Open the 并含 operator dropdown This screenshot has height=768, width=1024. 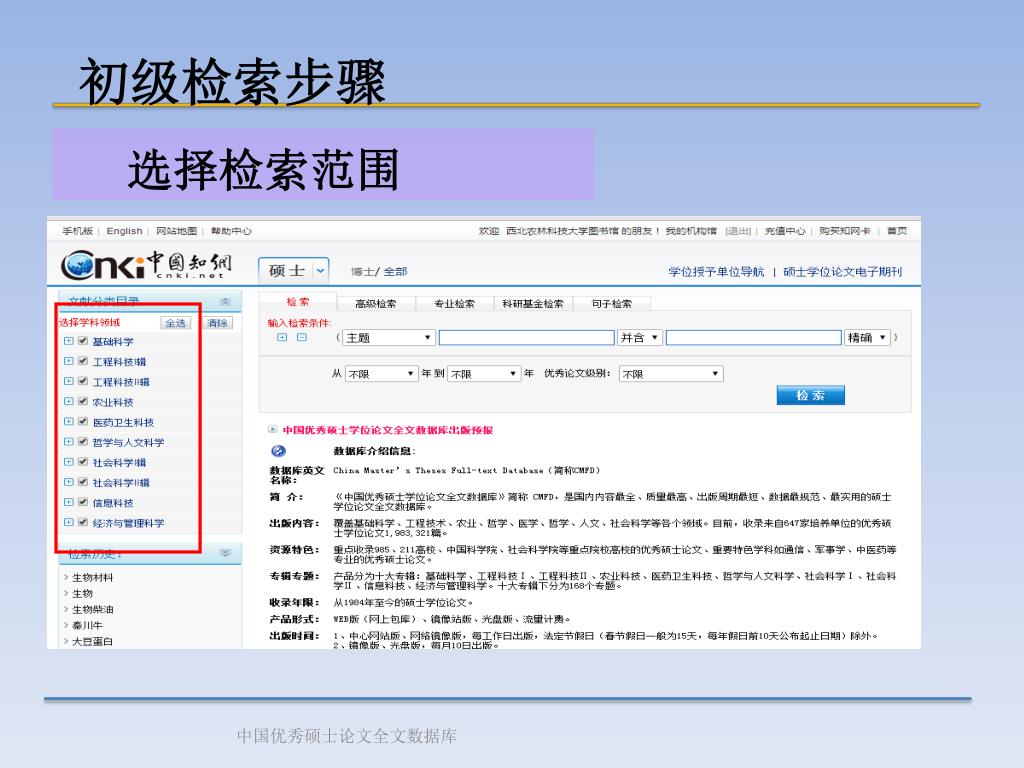[639, 338]
